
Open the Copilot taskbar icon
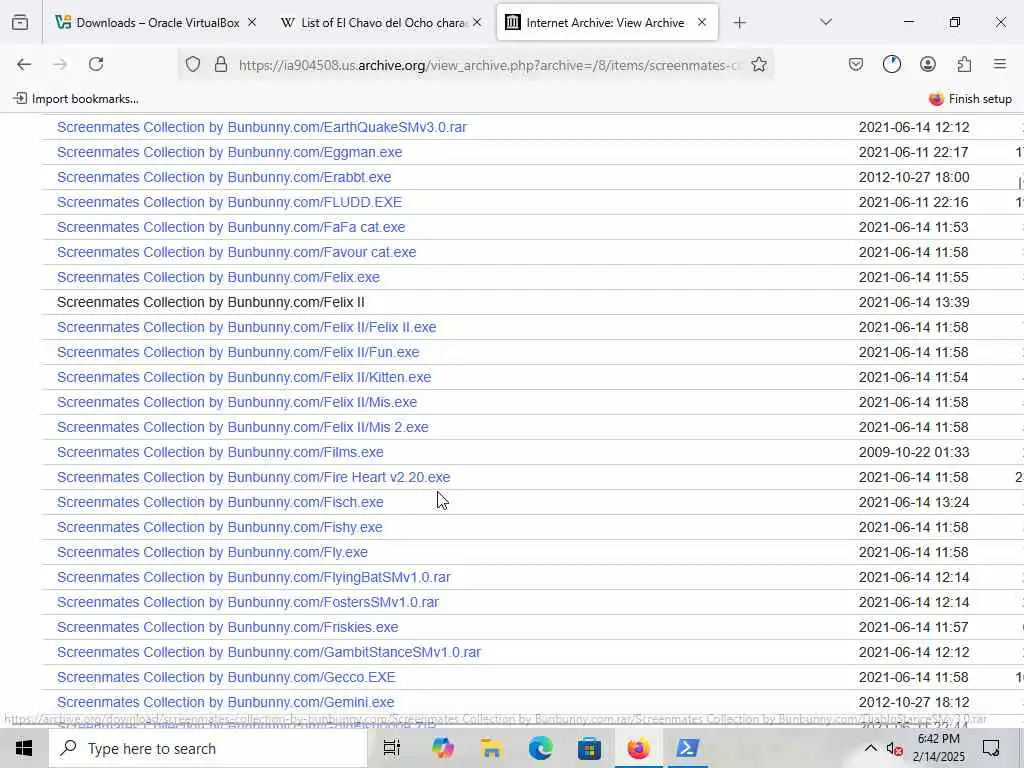(442, 748)
